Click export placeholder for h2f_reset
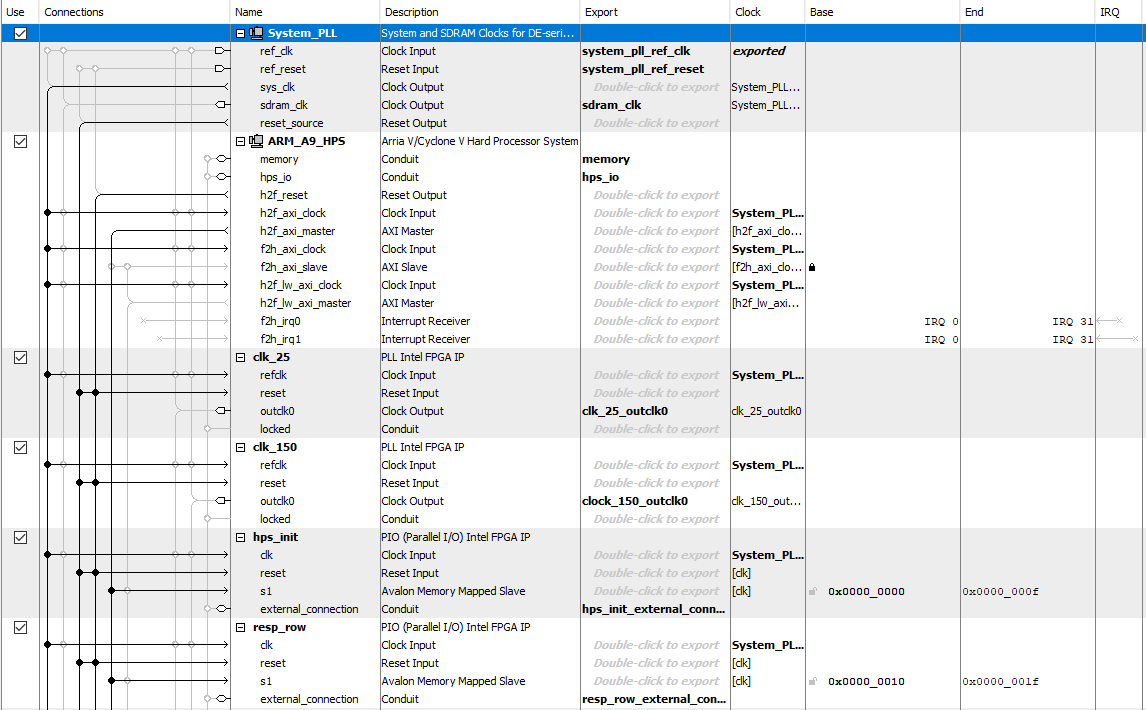 pos(656,195)
